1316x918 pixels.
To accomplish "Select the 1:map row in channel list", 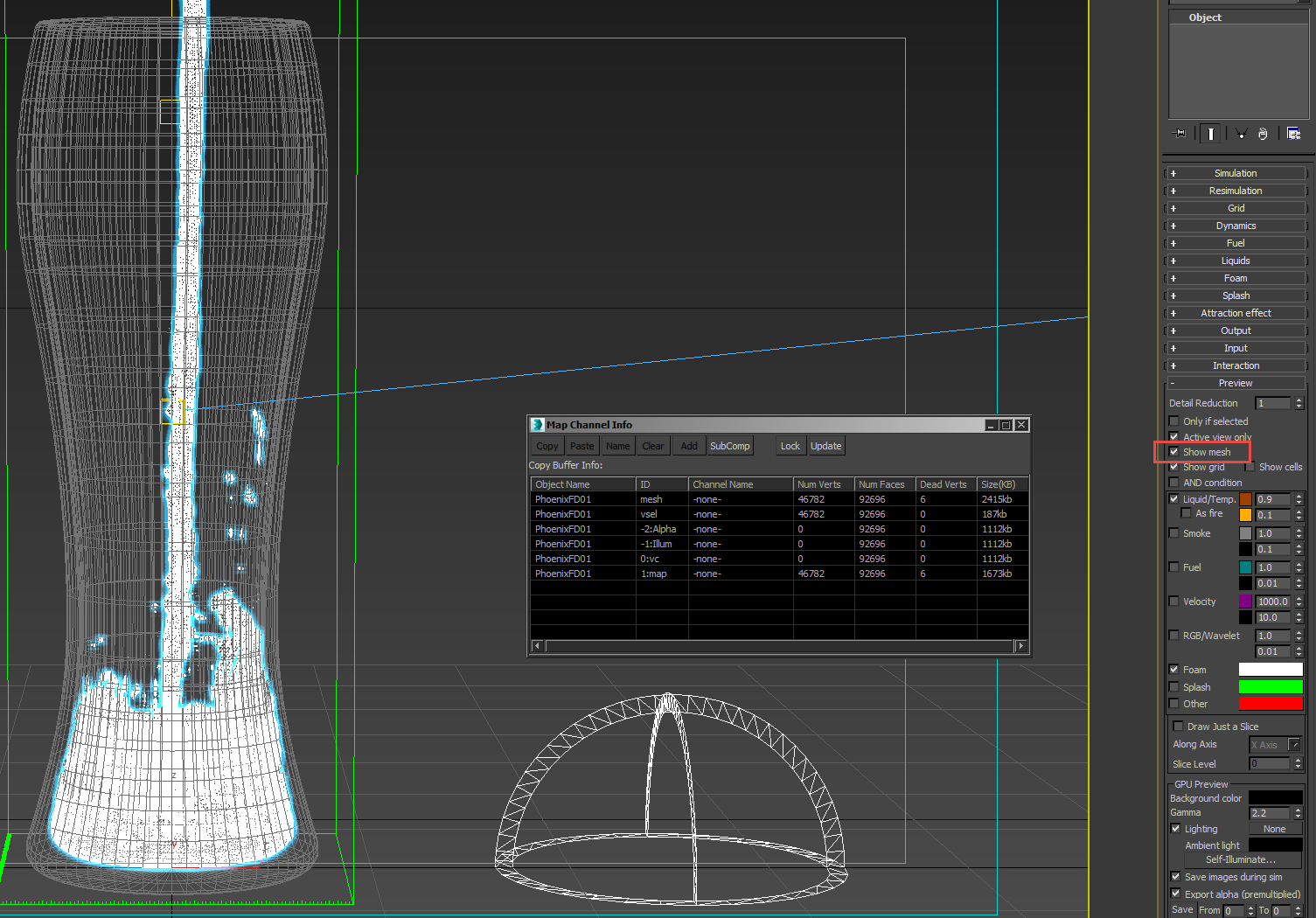I will pyautogui.click(x=779, y=574).
